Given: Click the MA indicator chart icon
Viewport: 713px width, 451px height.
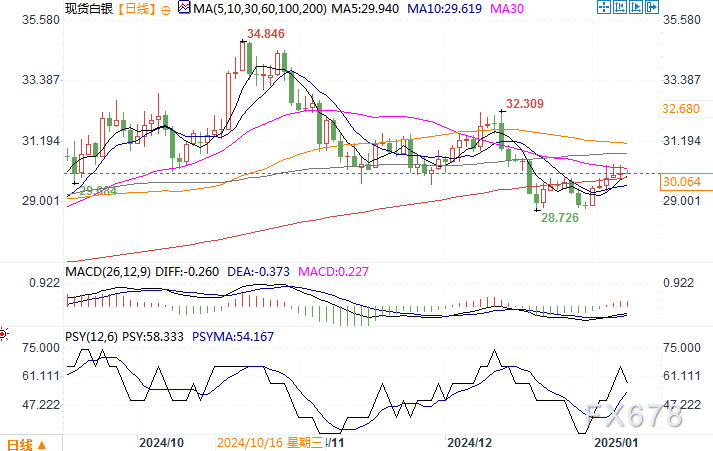Looking at the screenshot, I should click(x=181, y=8).
